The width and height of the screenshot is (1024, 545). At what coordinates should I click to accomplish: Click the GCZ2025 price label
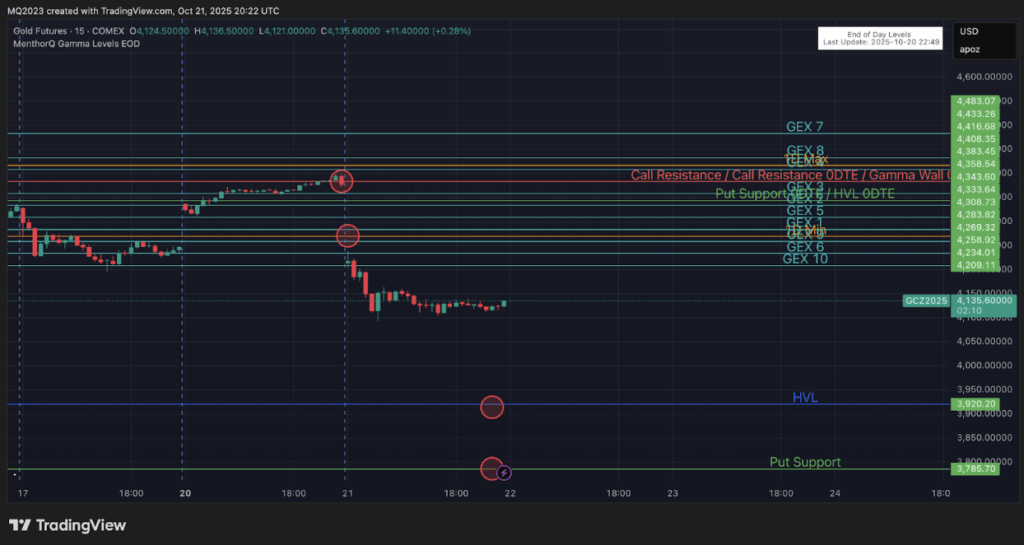pos(925,300)
